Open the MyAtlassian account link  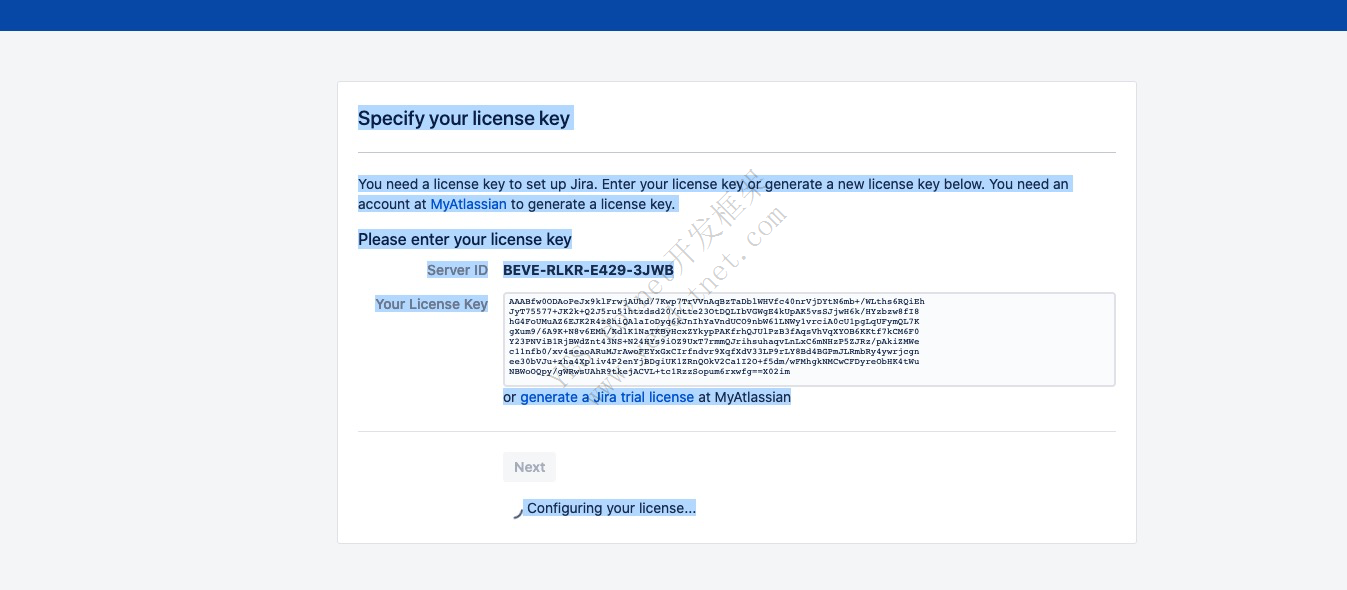[x=468, y=204]
